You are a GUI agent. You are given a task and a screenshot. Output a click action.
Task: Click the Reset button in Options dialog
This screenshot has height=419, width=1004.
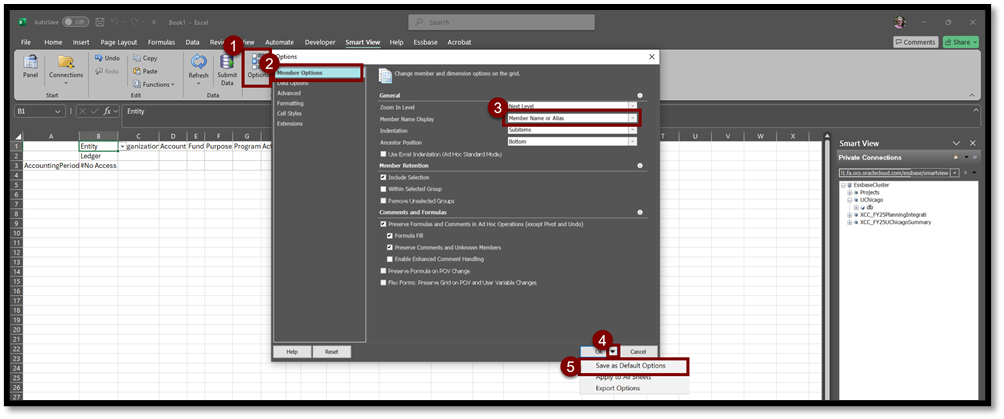pos(332,352)
